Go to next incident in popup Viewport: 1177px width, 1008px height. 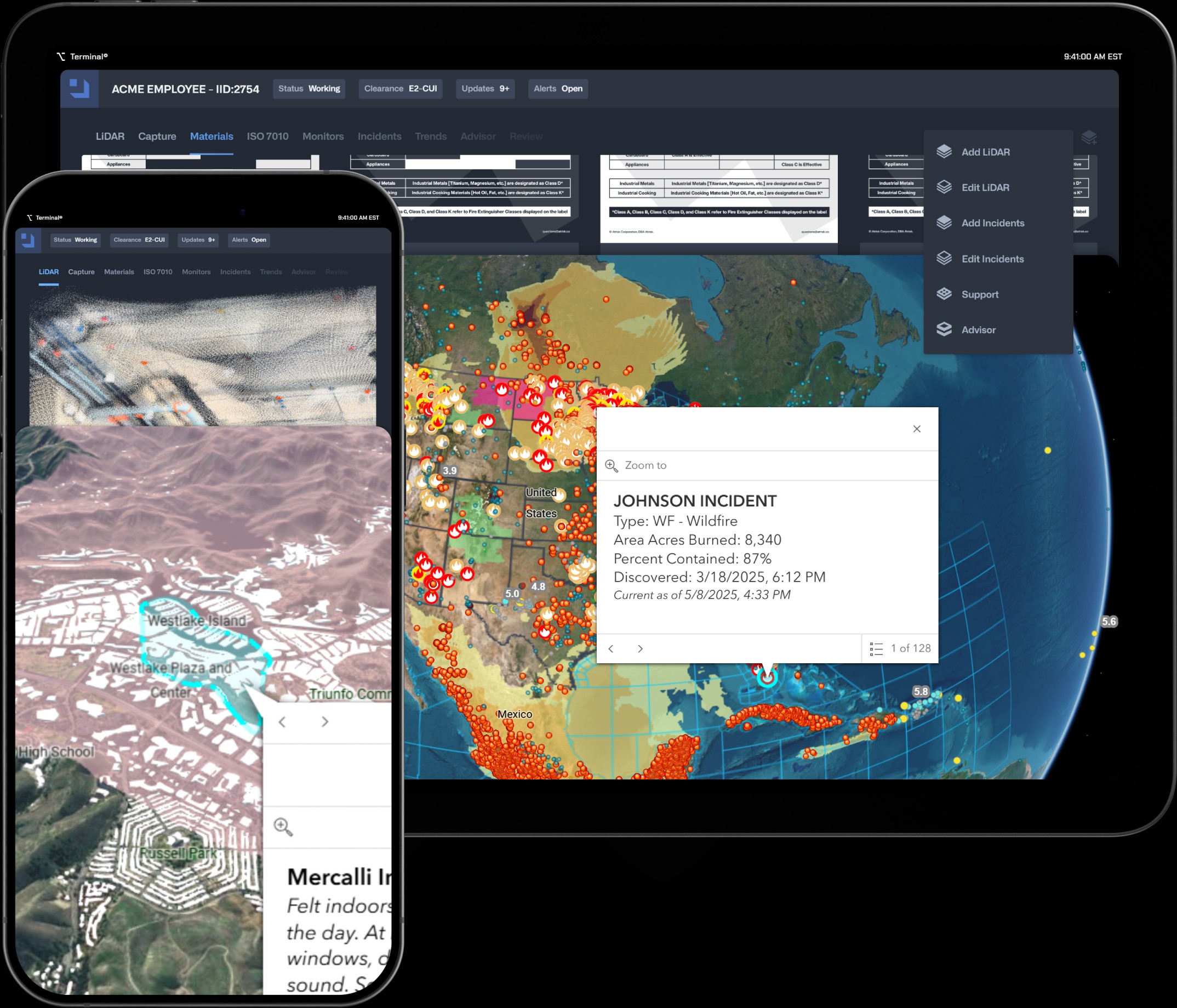(x=640, y=649)
